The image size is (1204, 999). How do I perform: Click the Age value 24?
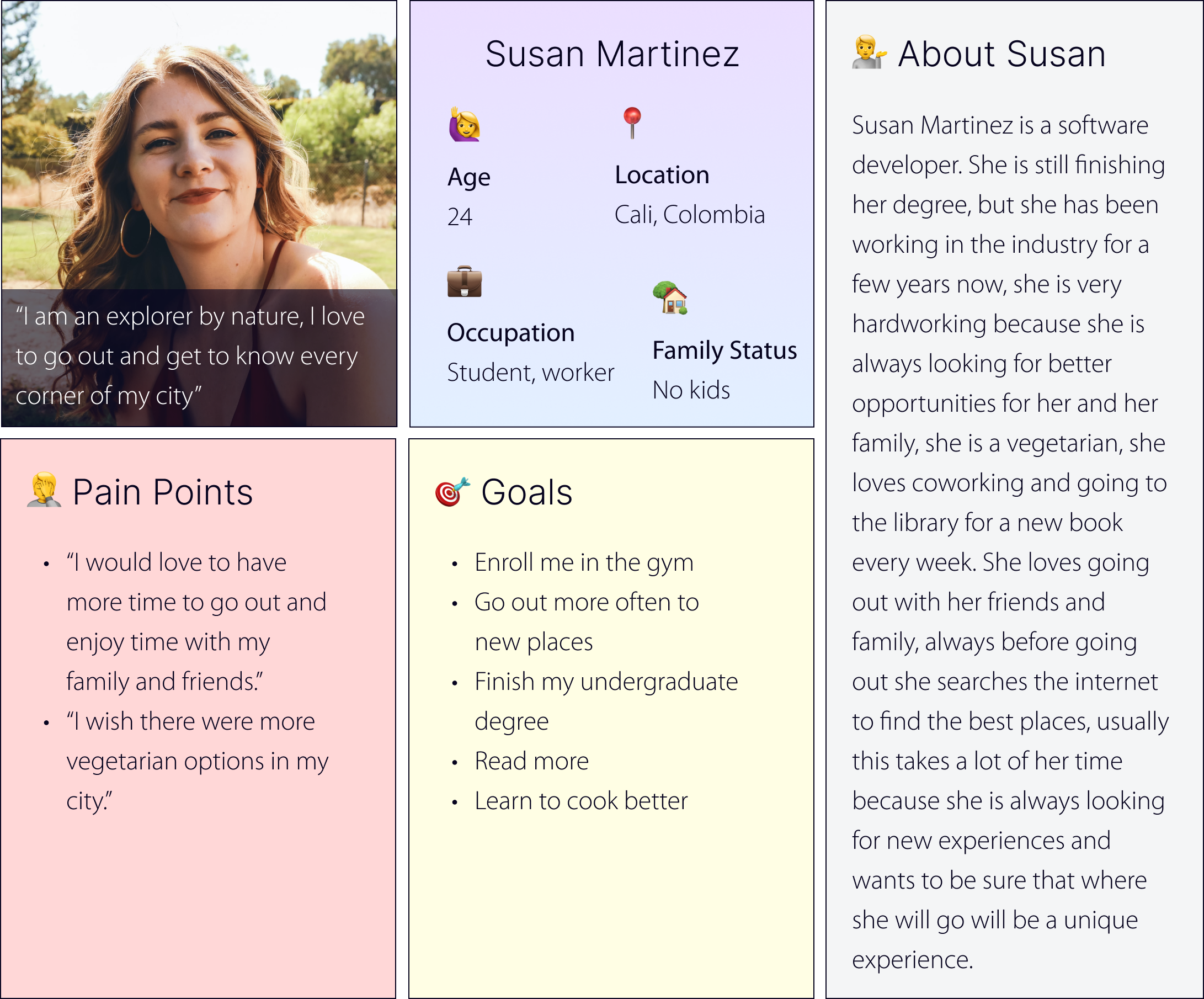pos(460,217)
